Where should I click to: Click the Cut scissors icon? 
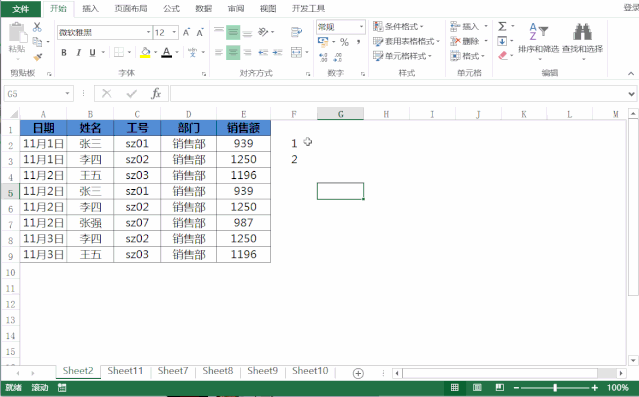tap(37, 27)
